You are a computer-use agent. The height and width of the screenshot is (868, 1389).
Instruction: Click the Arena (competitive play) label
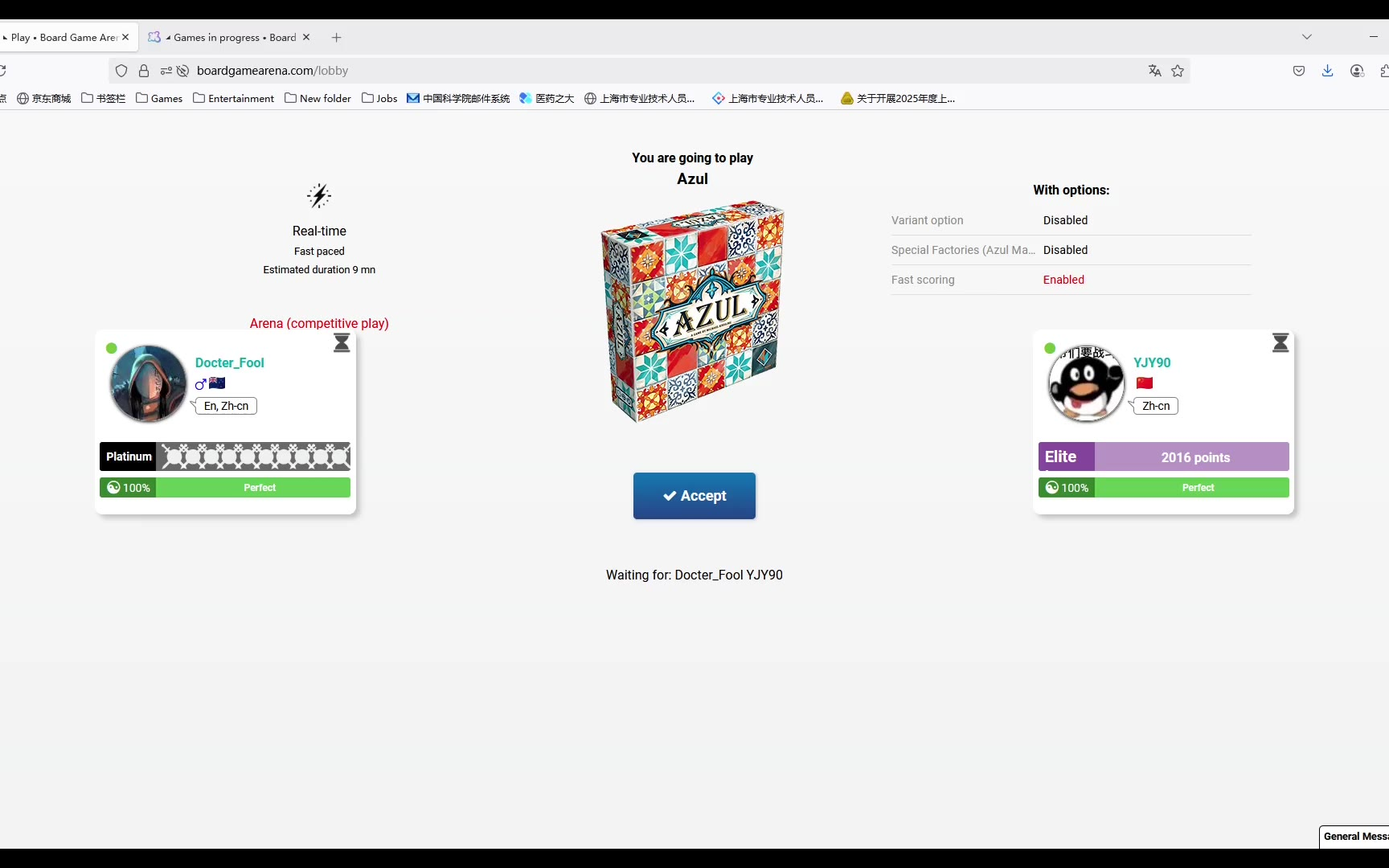pos(319,323)
